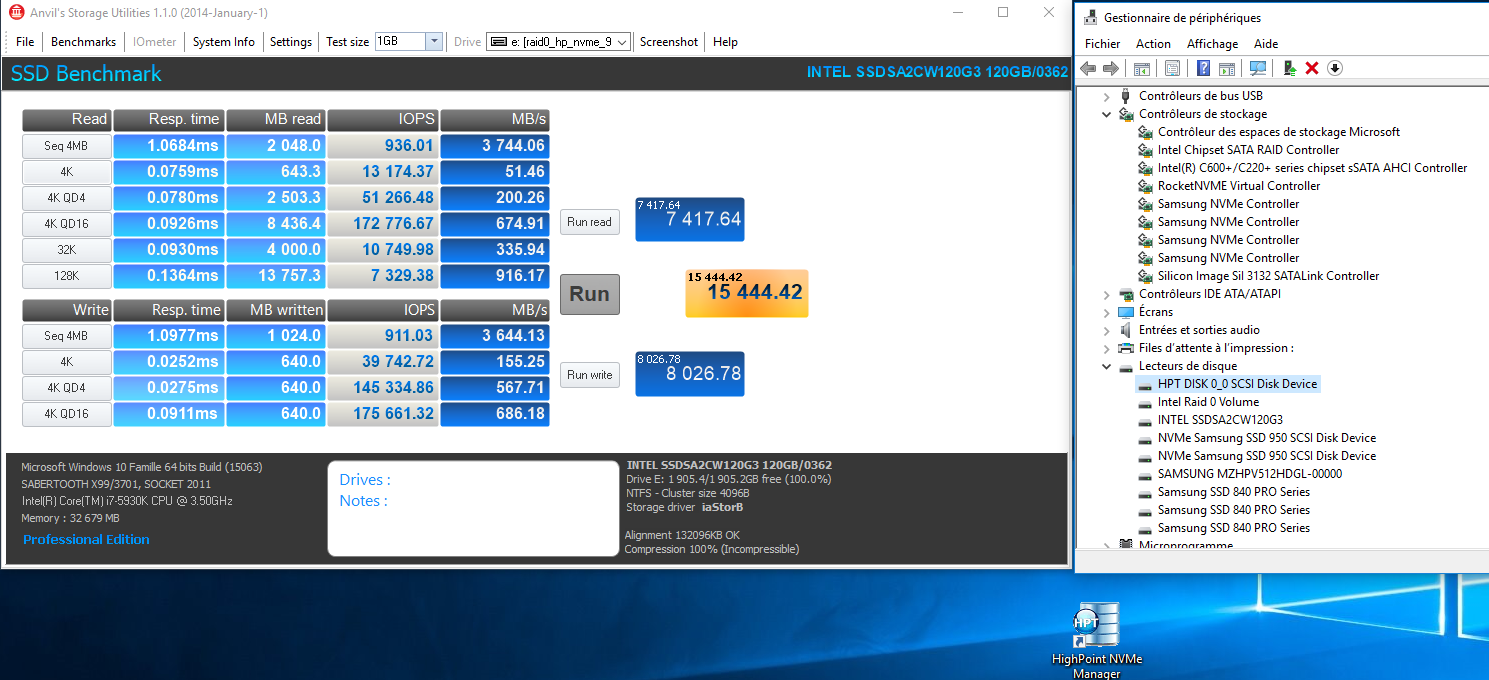
Task: Open Affichage menu in Device Manager
Action: coord(1212,44)
